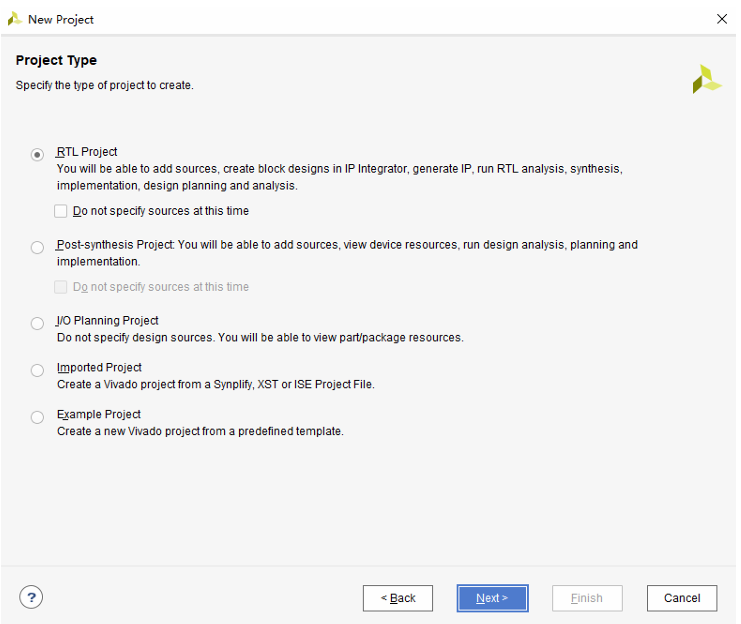Screen dimensions: 741x624
Task: Go back with the Back button
Action: click(398, 598)
